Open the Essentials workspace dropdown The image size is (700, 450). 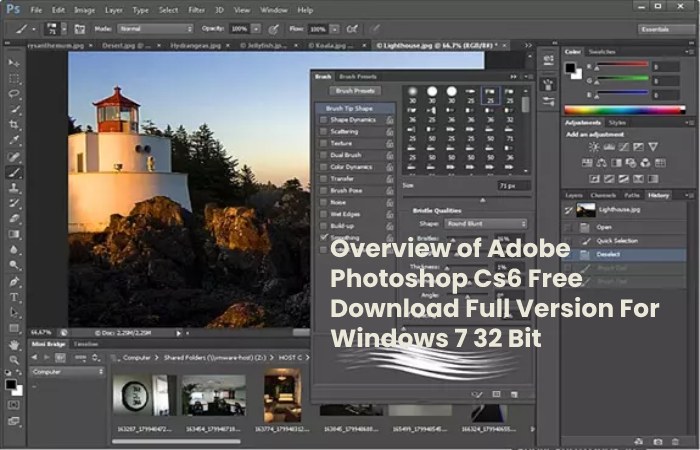pyautogui.click(x=666, y=29)
